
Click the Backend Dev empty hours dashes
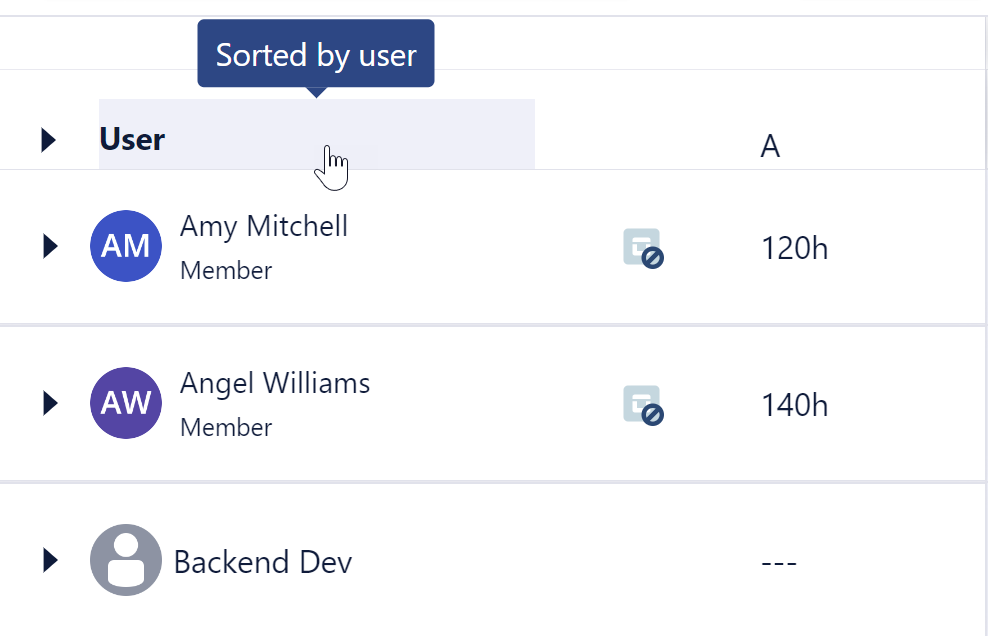coord(778,563)
